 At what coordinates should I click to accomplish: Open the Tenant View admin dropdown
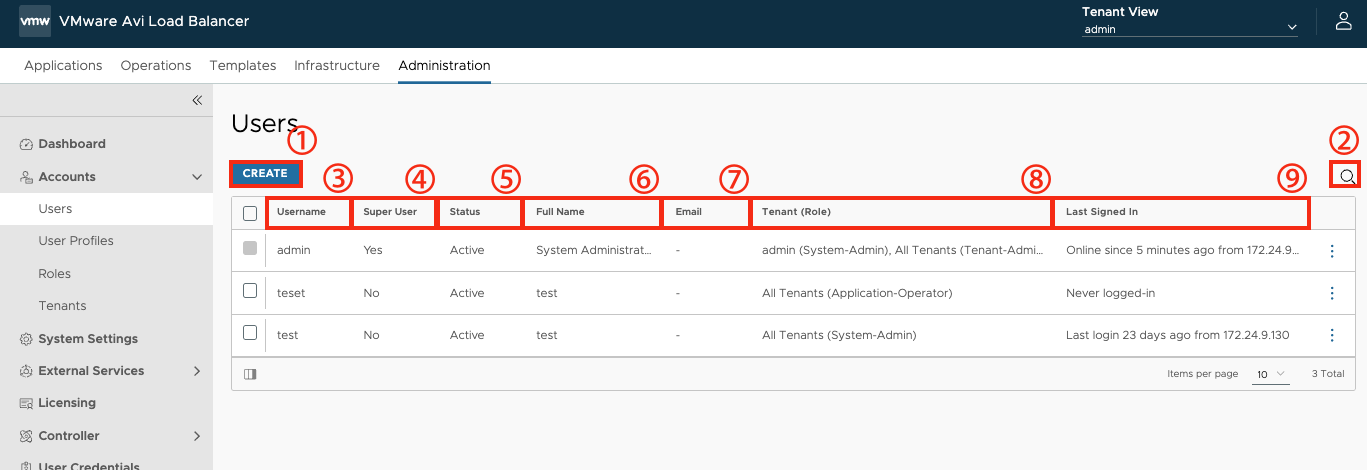tap(1190, 29)
